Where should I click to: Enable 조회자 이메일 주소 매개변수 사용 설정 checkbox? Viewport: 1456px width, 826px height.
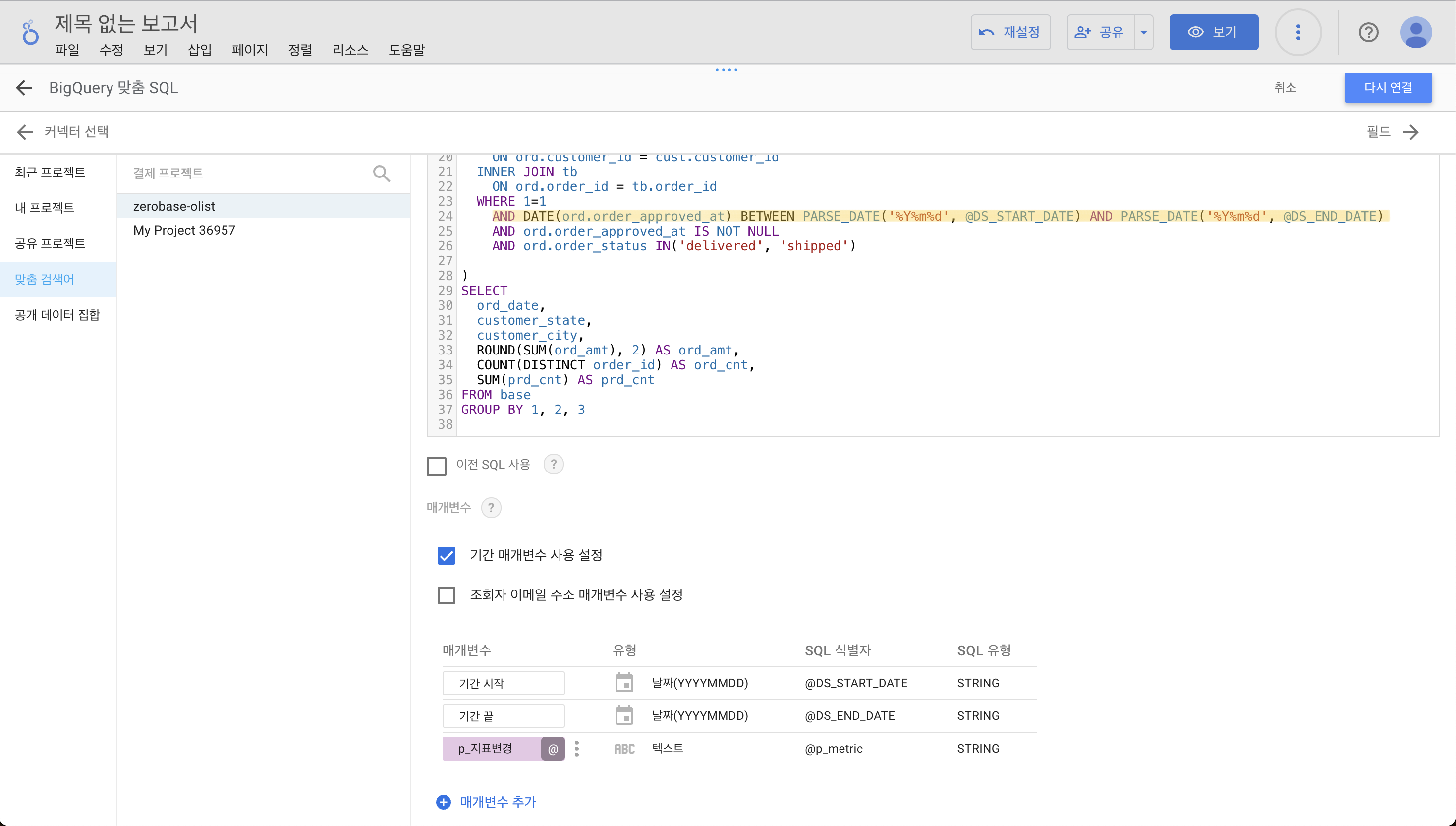tap(446, 595)
